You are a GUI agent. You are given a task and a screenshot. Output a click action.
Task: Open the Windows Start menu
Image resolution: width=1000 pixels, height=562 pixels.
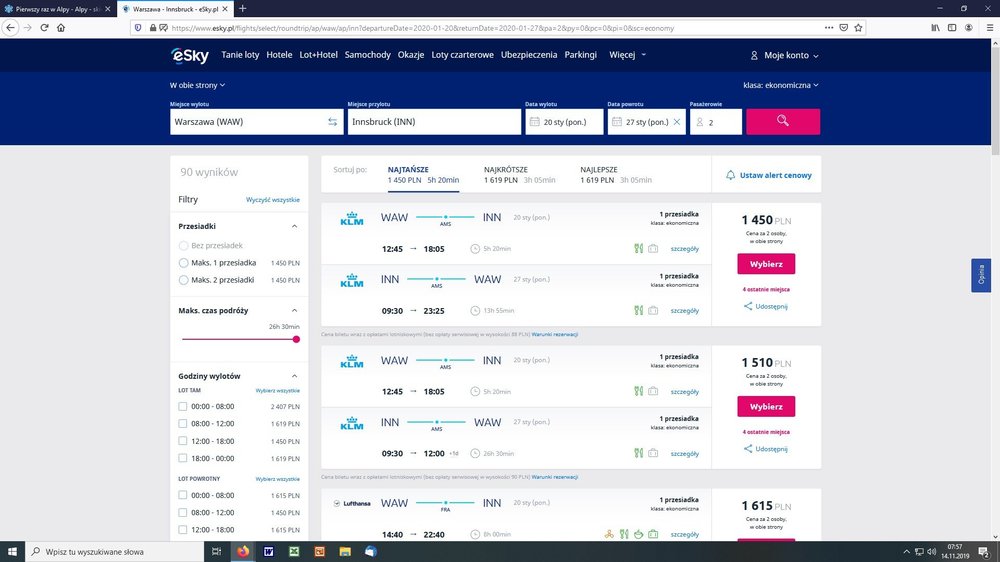coord(12,552)
